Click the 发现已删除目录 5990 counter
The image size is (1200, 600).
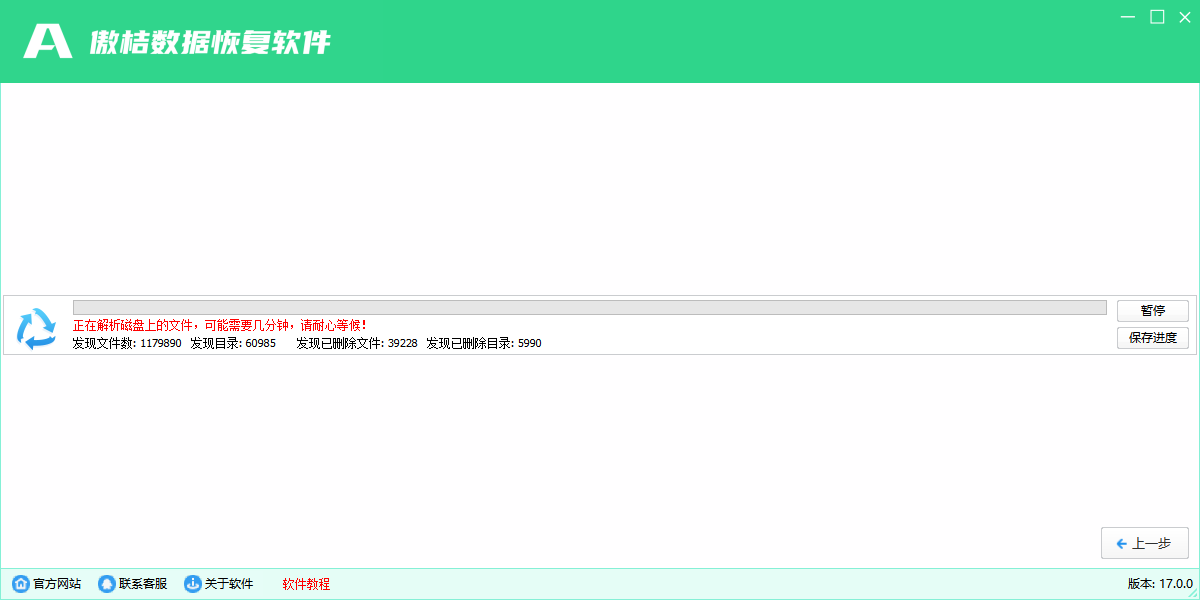(483, 343)
